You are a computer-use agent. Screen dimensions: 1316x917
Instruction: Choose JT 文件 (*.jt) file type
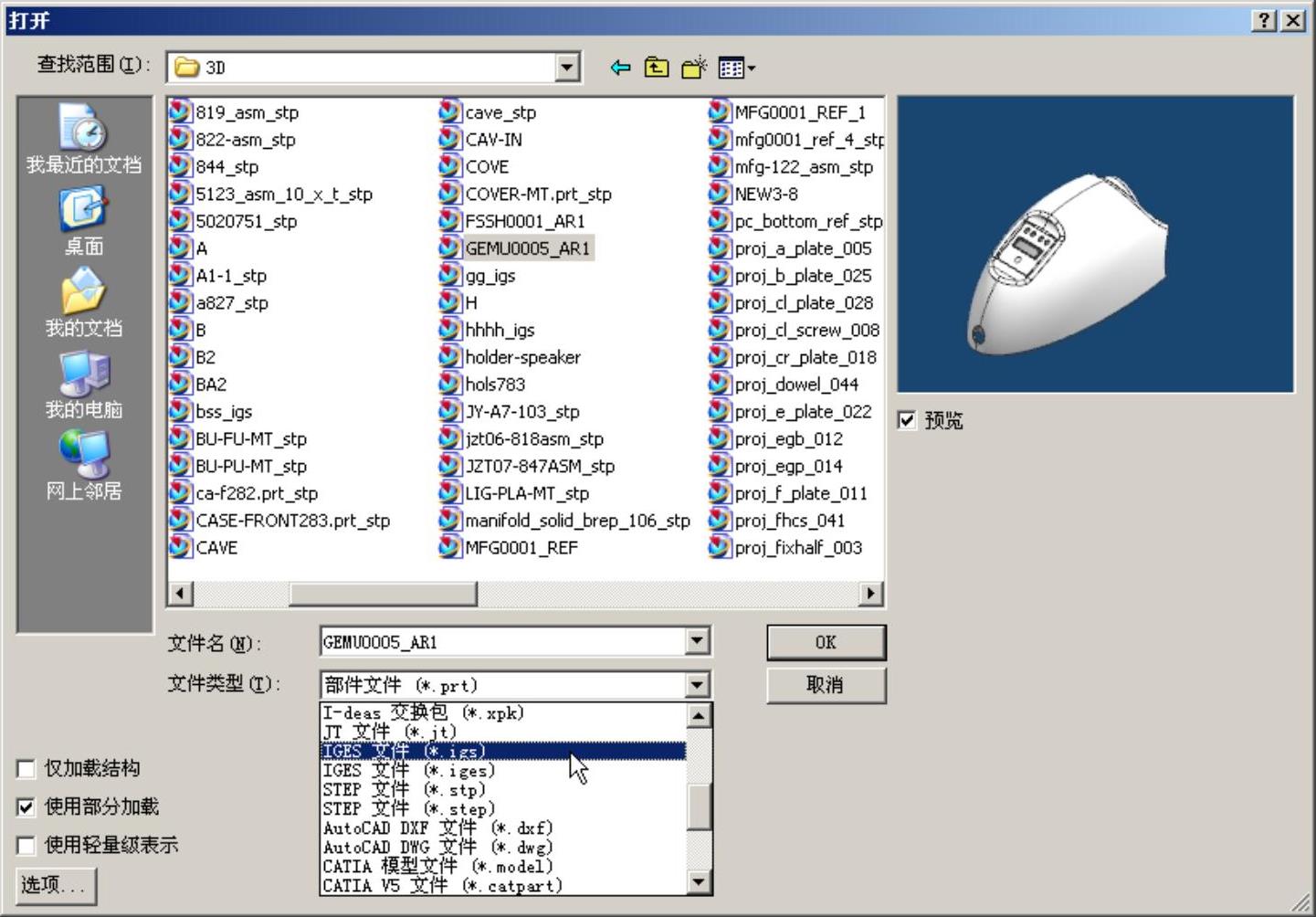pyautogui.click(x=503, y=732)
